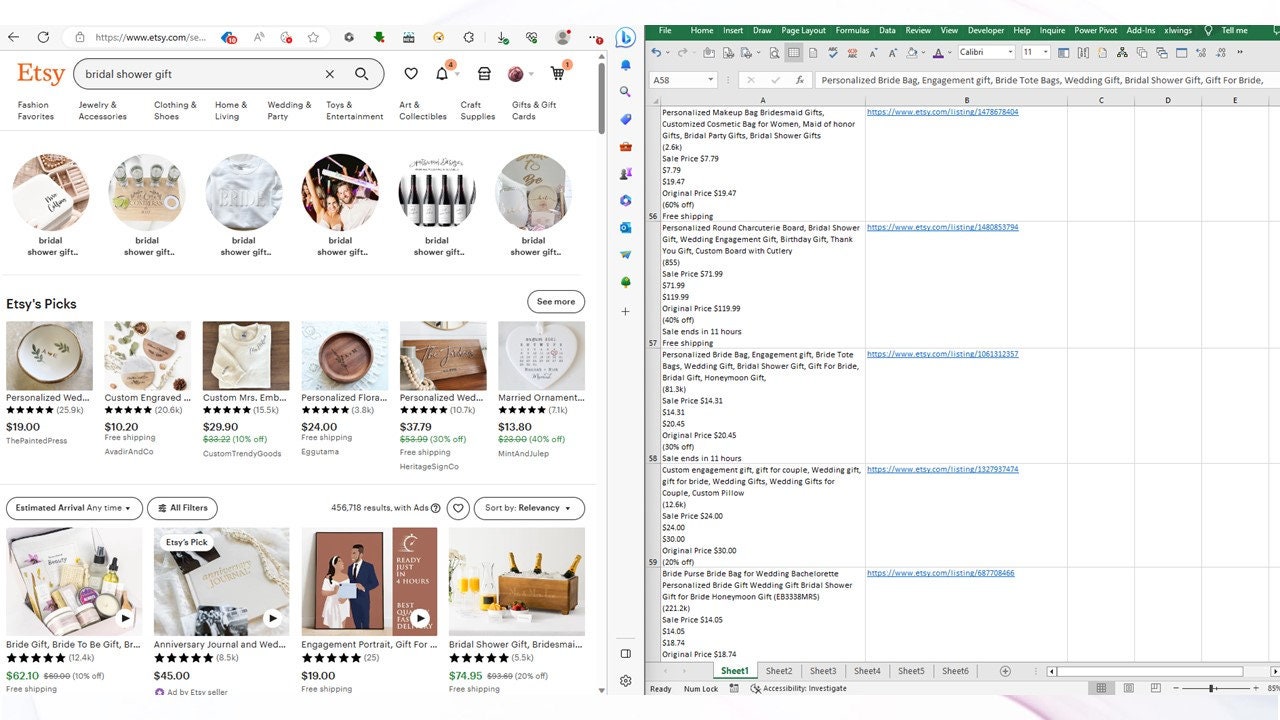Viewport: 1280px width, 720px height.
Task: Click Excel horizontal scrollbar
Action: pos(1150,671)
